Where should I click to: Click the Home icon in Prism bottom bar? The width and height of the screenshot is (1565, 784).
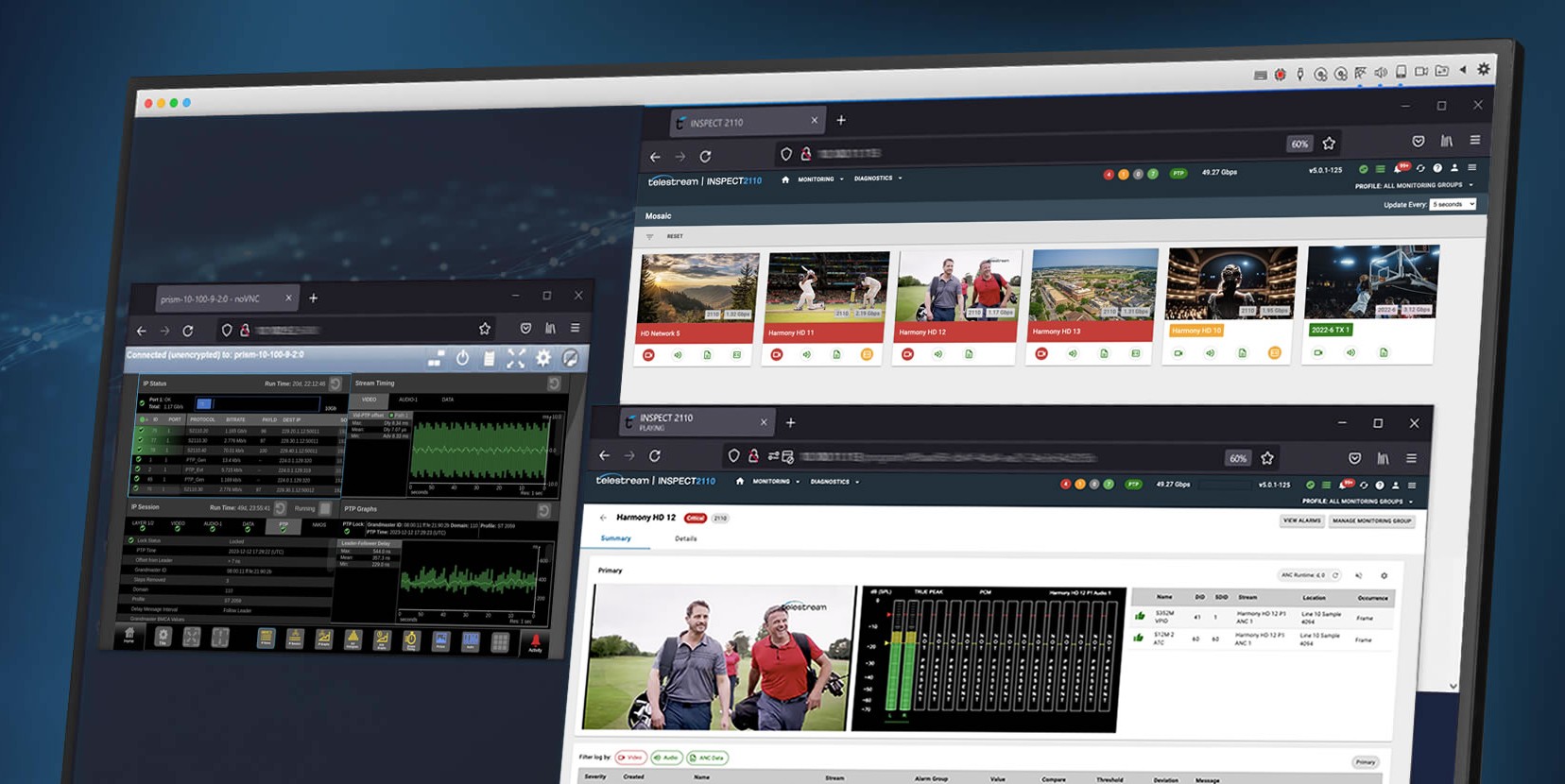(129, 636)
